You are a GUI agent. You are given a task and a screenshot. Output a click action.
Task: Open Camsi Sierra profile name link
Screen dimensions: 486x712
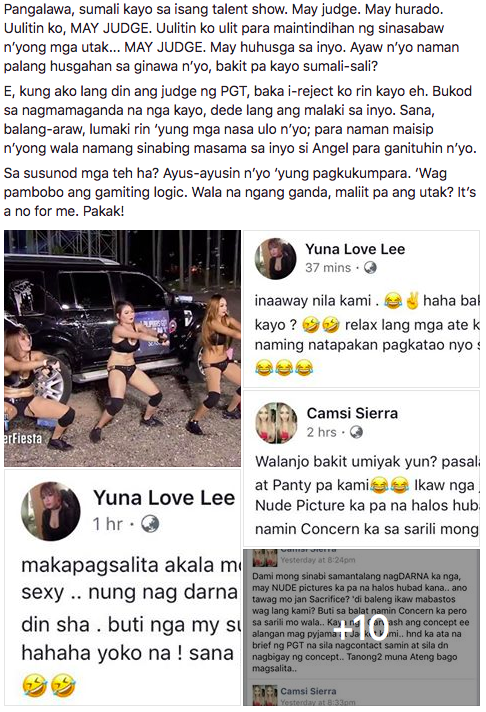coord(352,413)
